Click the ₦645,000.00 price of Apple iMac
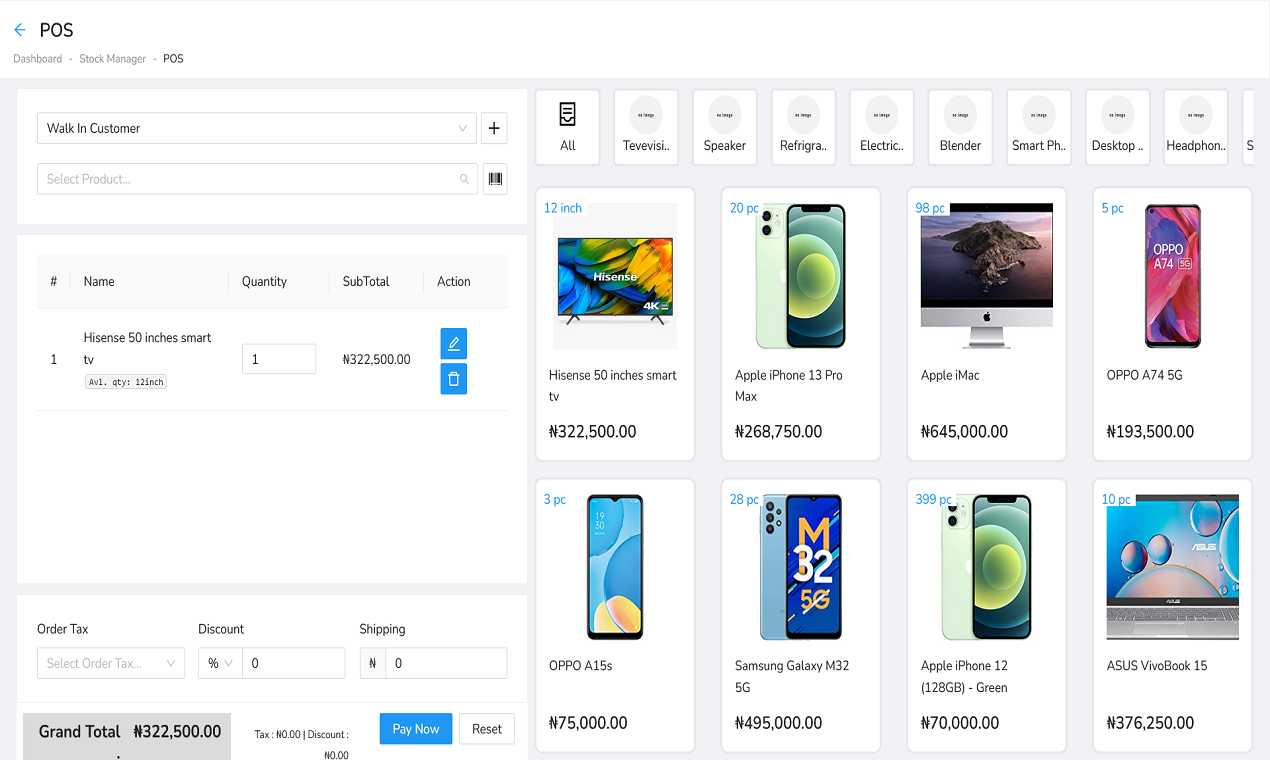Image resolution: width=1270 pixels, height=760 pixels. [x=964, y=432]
